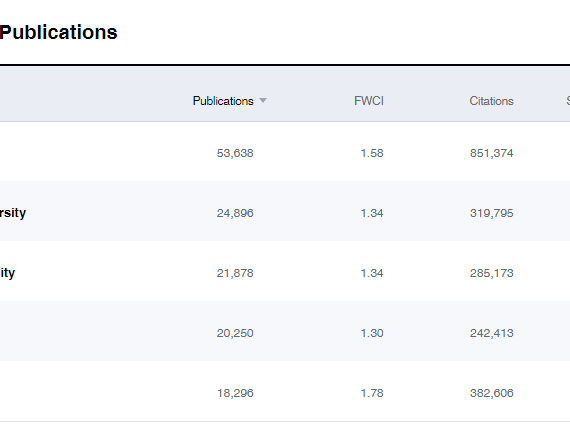The width and height of the screenshot is (570, 428).
Task: Click the 1.78 FWCI value
Action: click(372, 393)
